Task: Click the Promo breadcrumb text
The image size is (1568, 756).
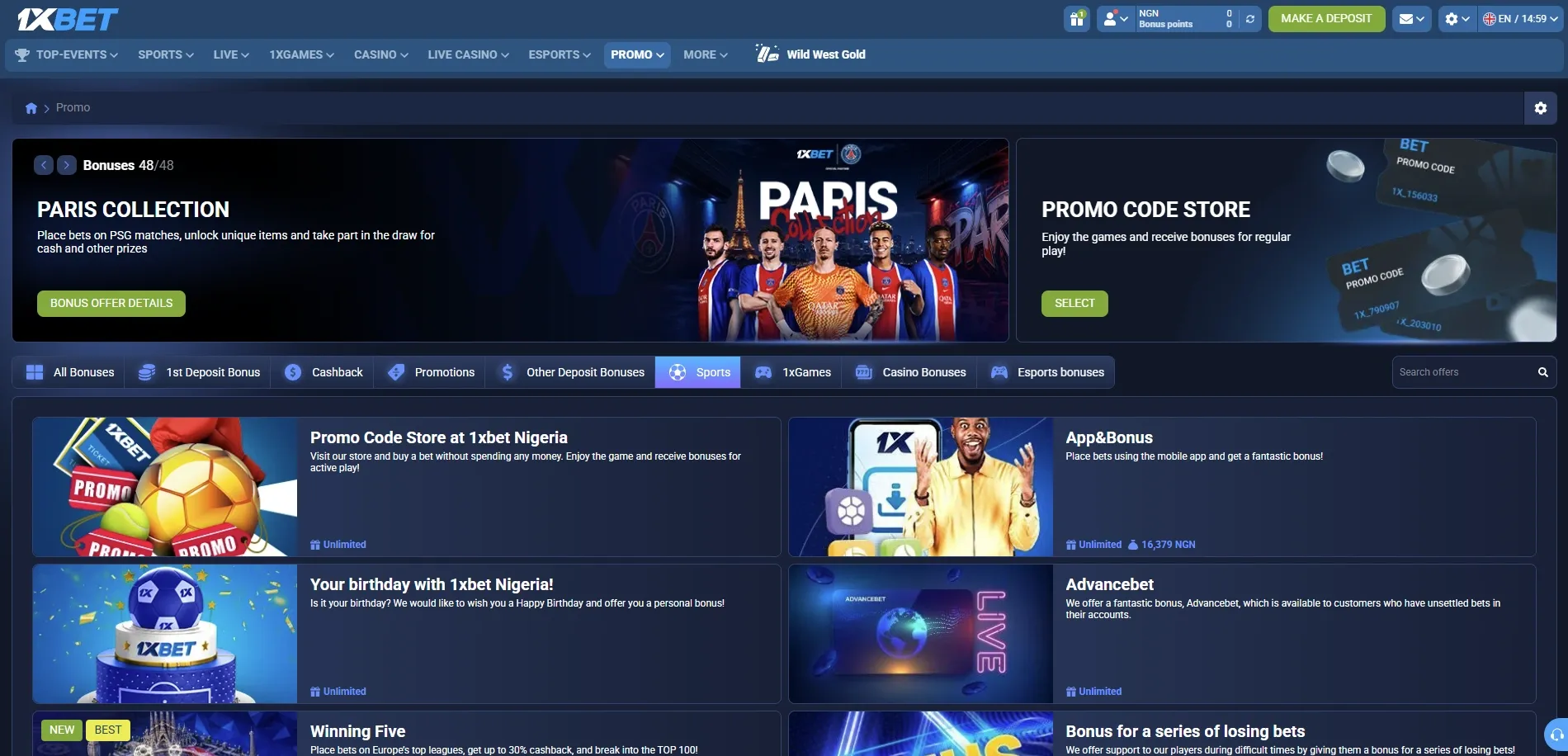Action: click(73, 108)
